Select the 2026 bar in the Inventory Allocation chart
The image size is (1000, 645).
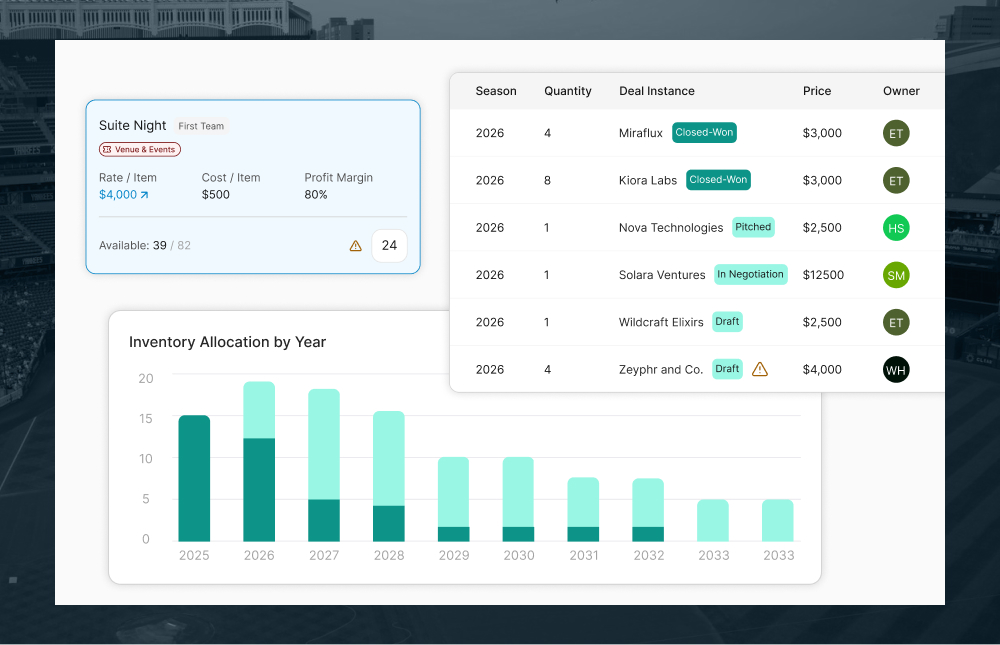point(259,460)
